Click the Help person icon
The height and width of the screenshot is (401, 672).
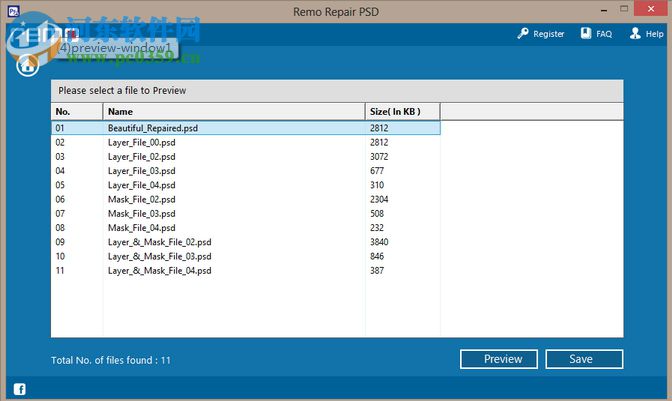635,33
